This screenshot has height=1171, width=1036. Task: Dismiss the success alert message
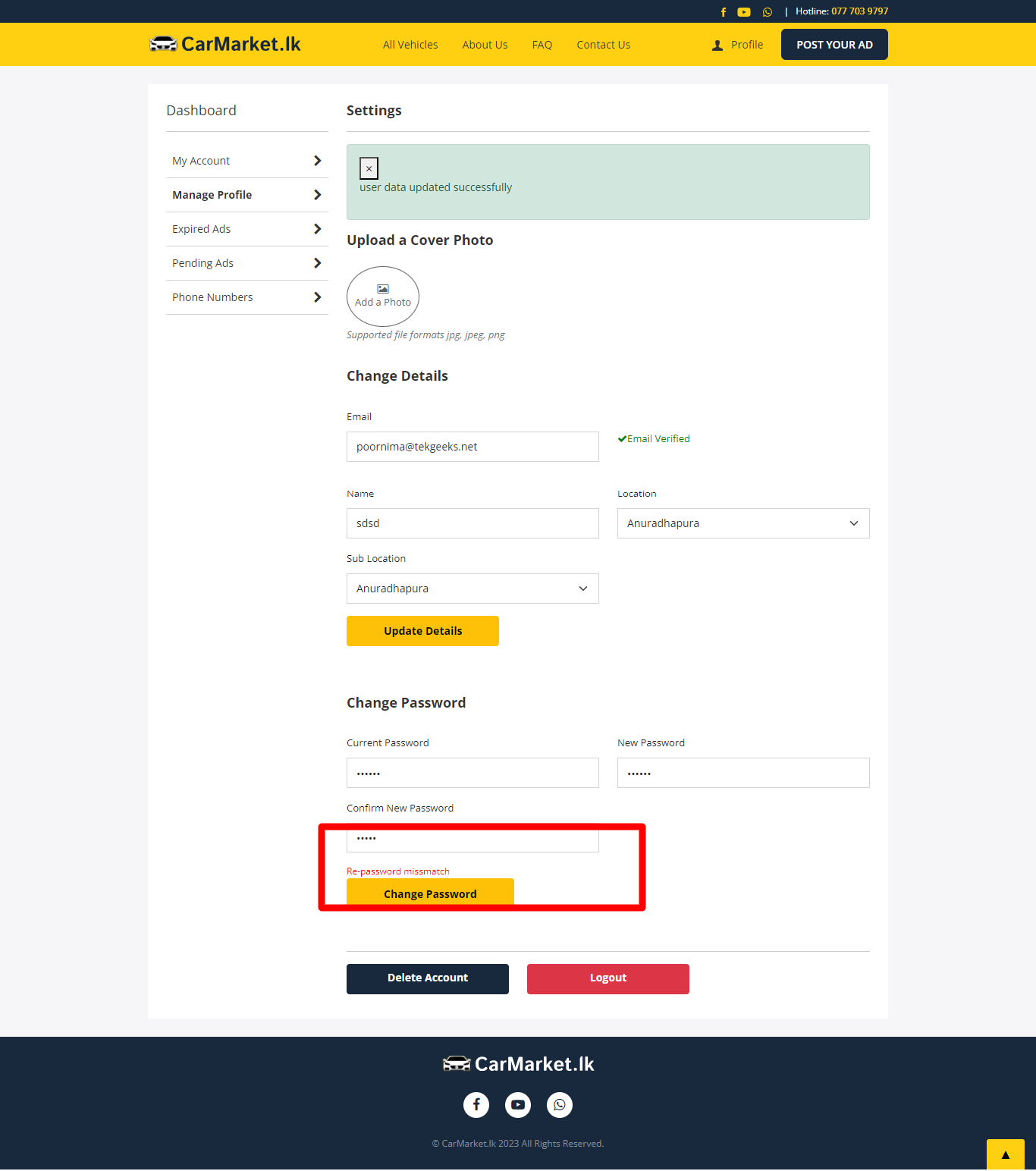[369, 168]
